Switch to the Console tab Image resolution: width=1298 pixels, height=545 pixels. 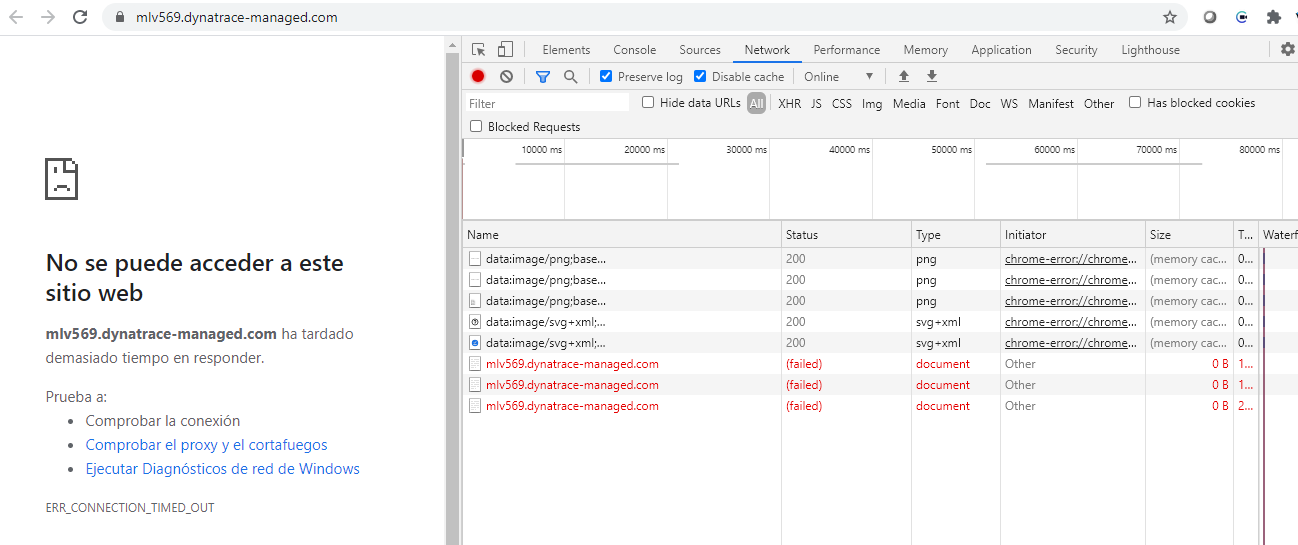[634, 50]
